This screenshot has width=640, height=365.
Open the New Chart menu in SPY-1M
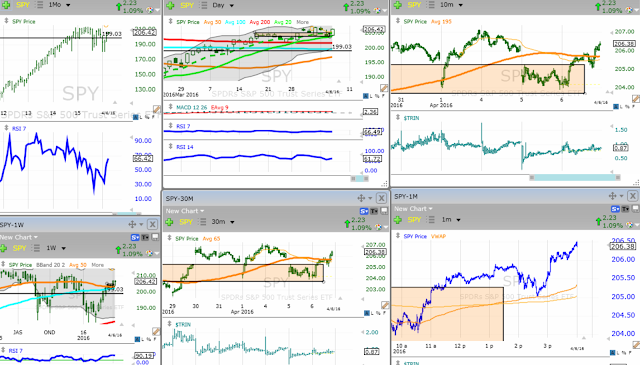(413, 209)
